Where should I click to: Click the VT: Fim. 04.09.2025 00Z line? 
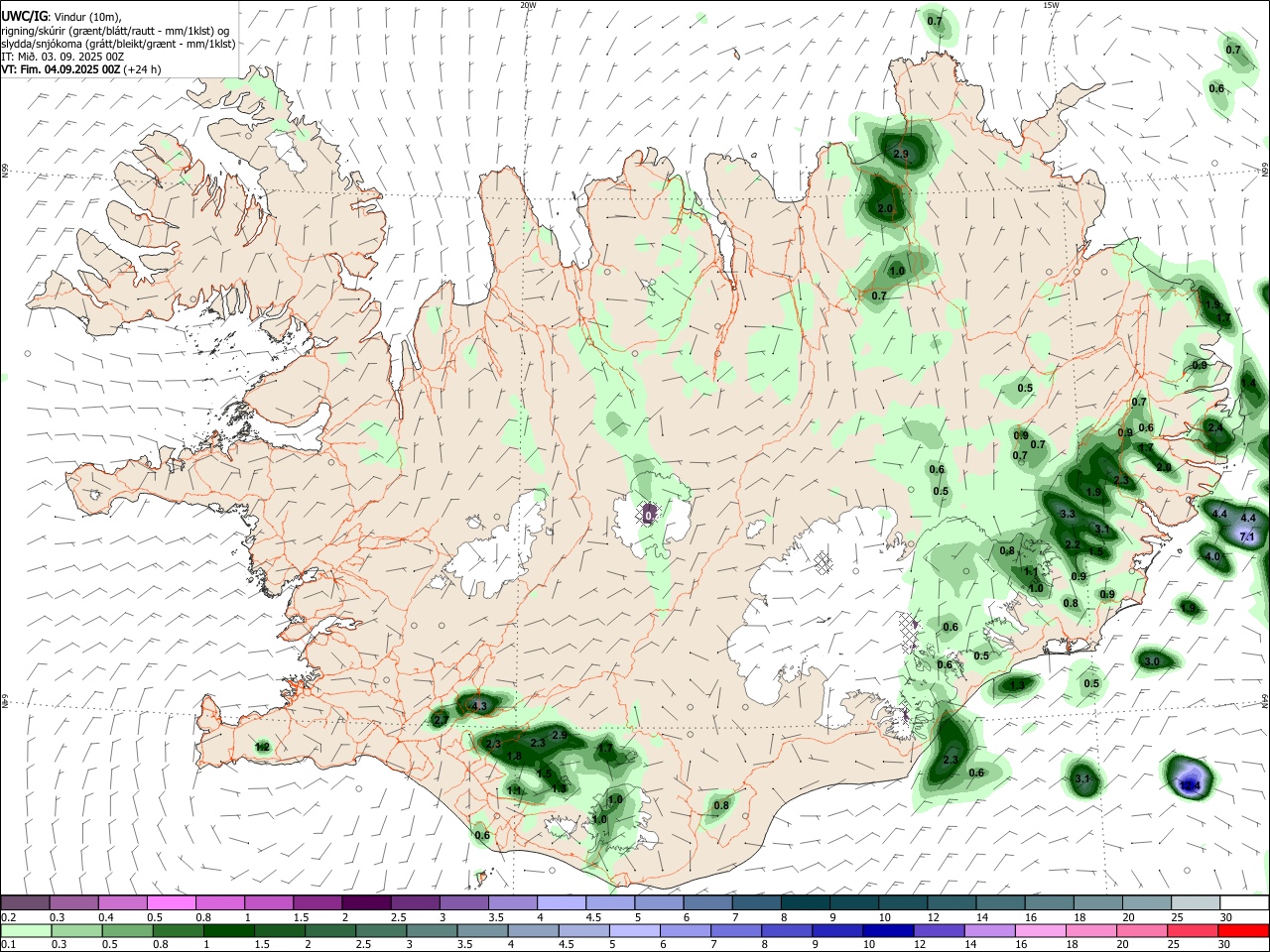click(80, 69)
